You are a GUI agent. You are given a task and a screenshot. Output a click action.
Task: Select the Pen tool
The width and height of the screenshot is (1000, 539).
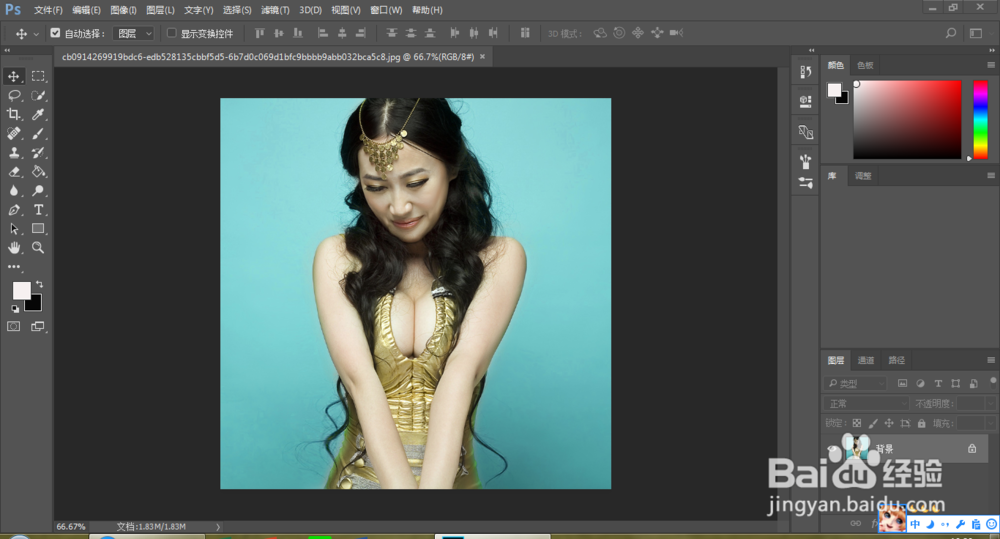[13, 210]
